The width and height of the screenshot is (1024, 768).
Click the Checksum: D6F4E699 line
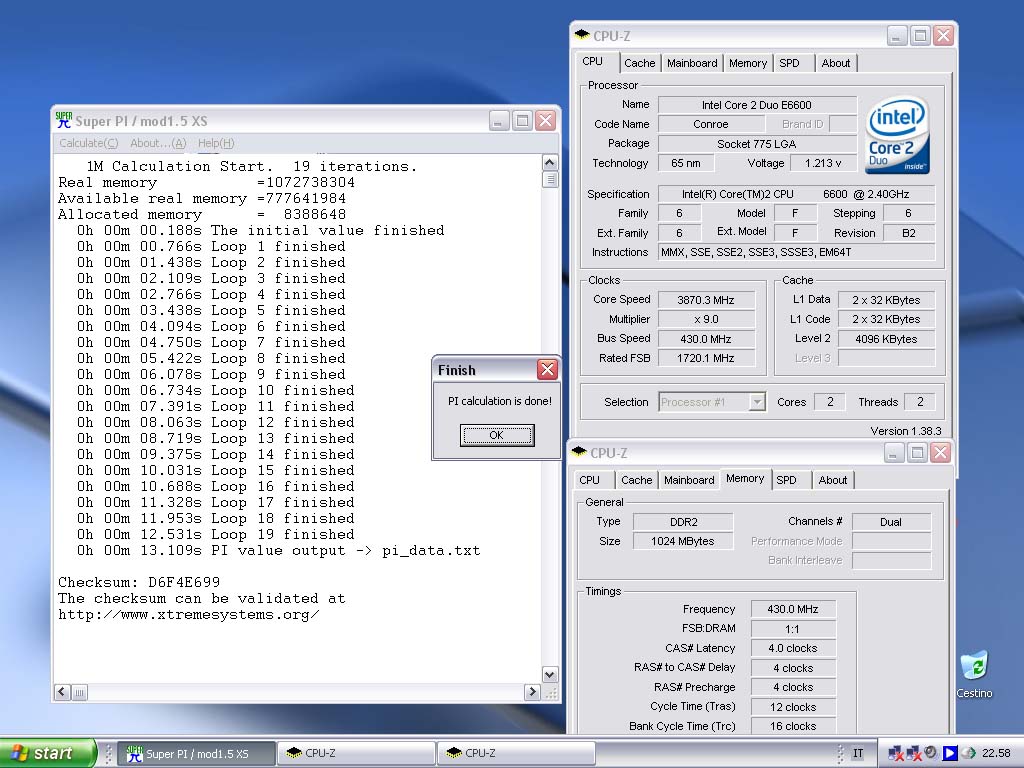coord(139,582)
